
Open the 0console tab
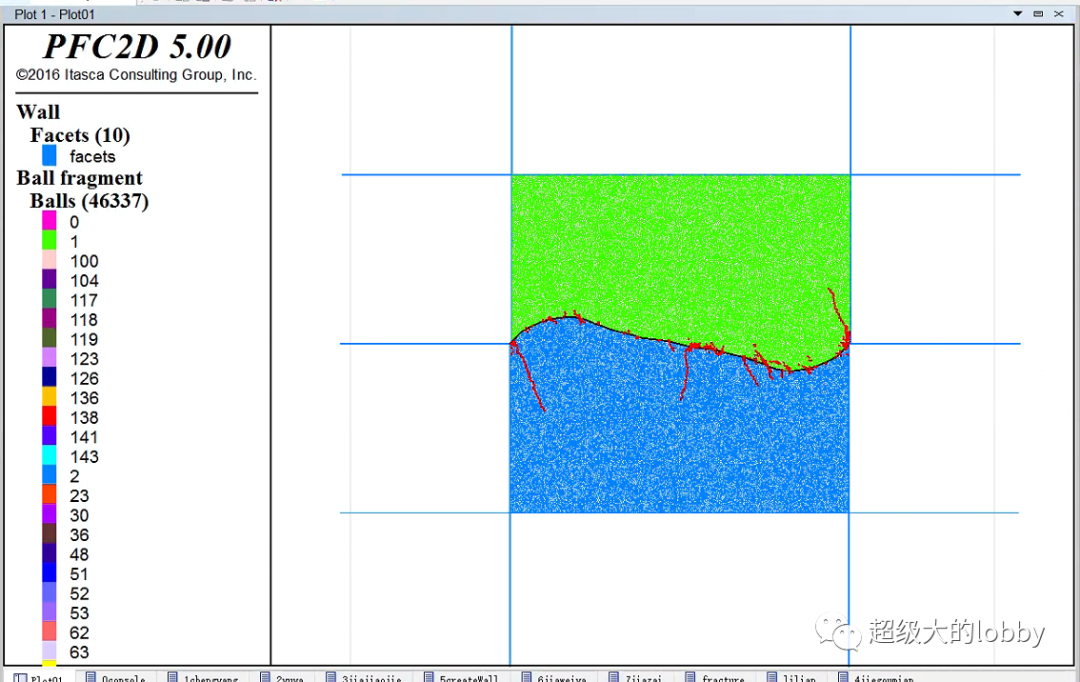tap(116, 678)
